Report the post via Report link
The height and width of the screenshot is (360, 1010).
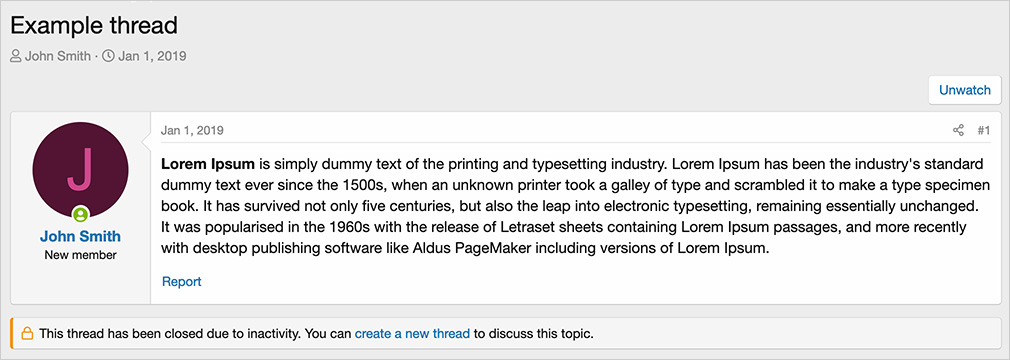182,281
